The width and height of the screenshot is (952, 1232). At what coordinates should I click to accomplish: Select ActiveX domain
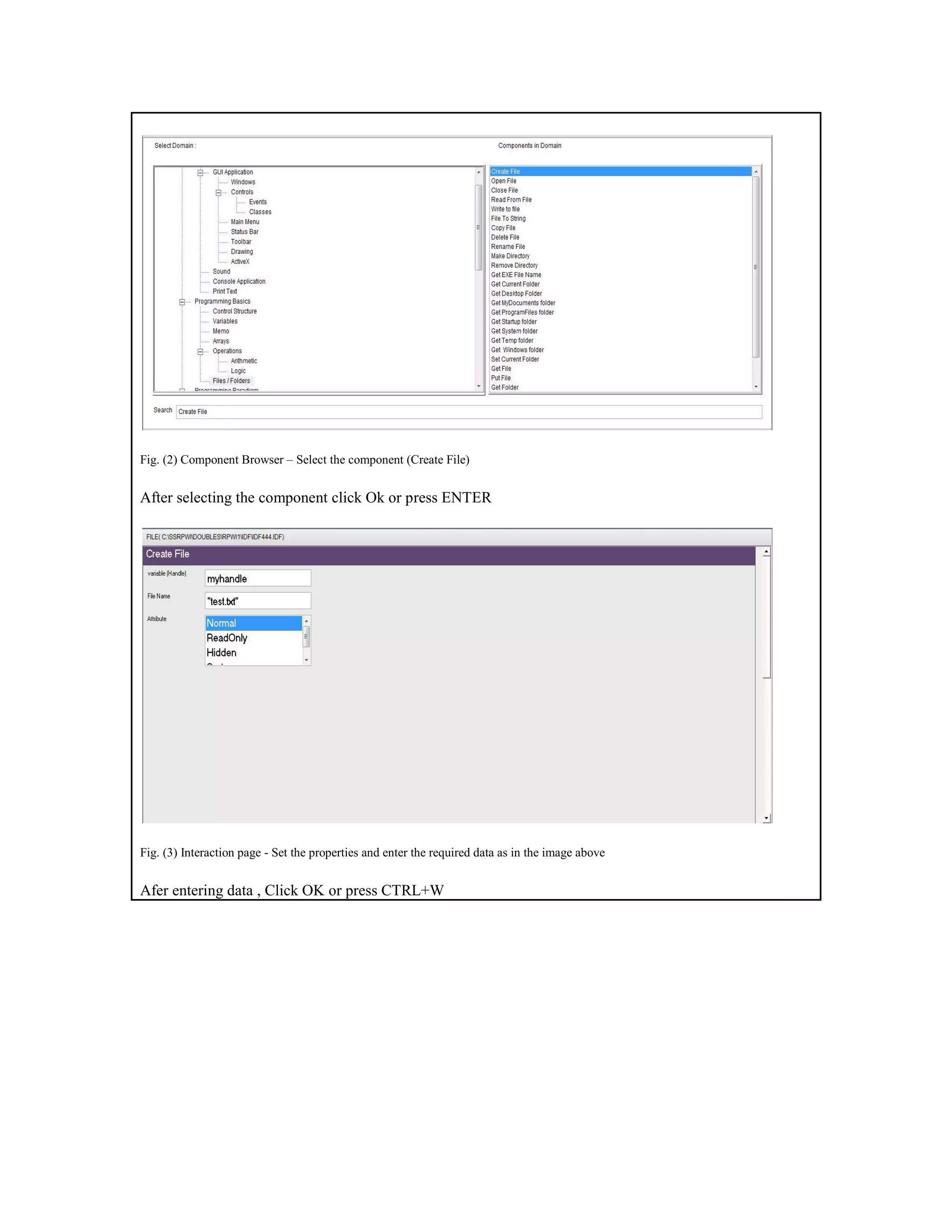(x=240, y=262)
